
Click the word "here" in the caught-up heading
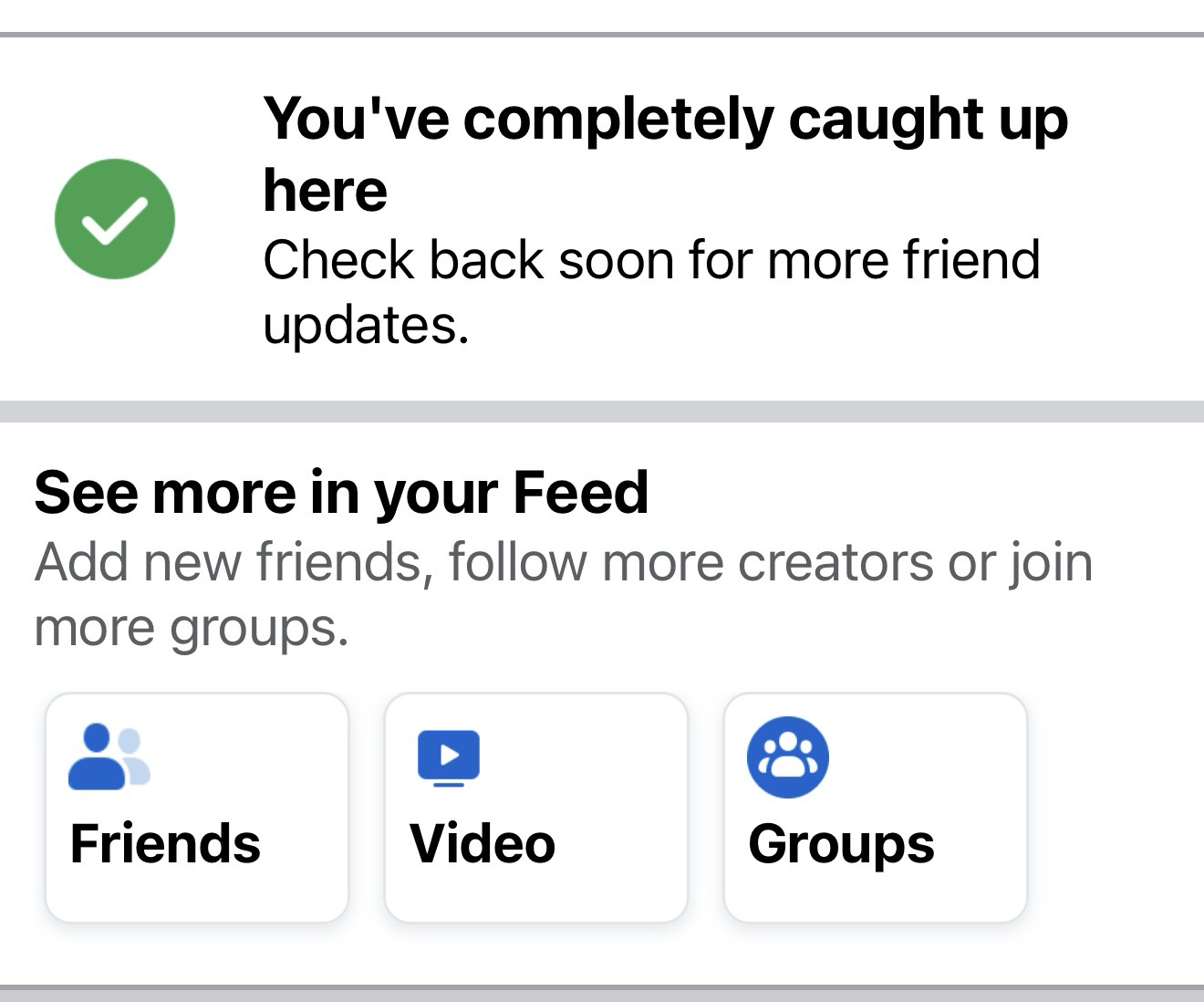point(325,191)
